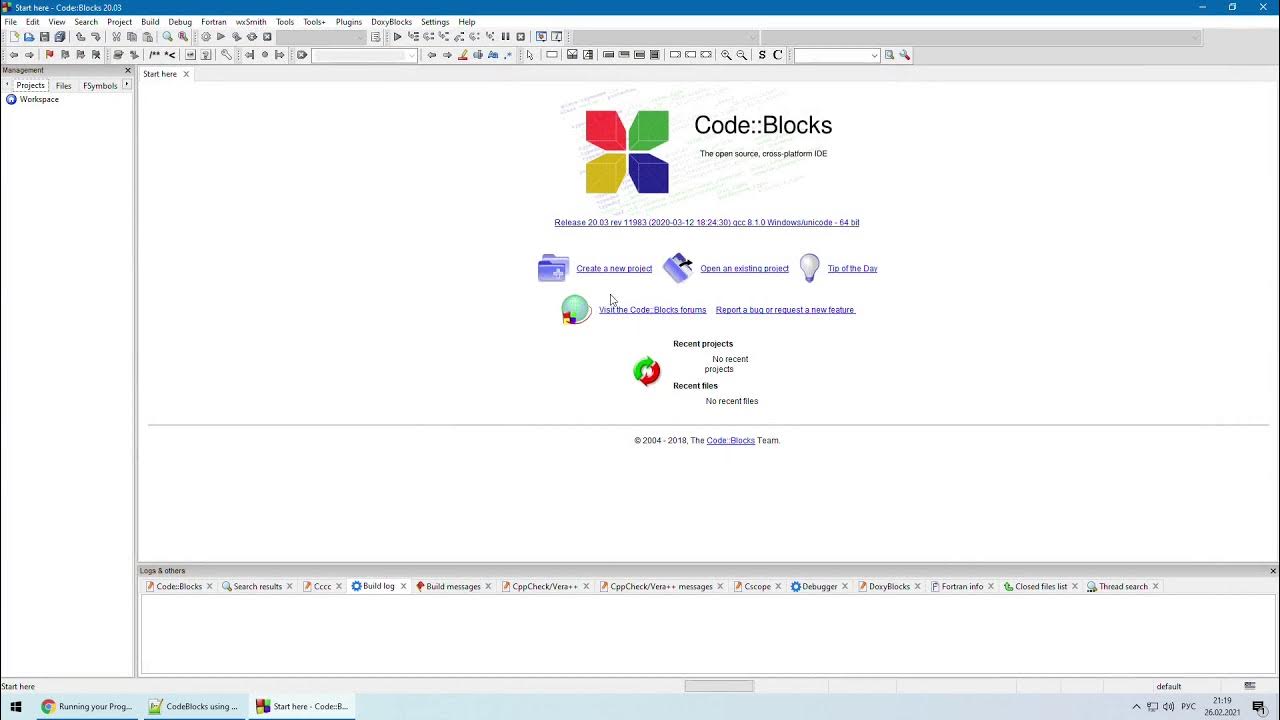Click the Build and run icon
This screenshot has width=1280, height=720.
coord(237,37)
